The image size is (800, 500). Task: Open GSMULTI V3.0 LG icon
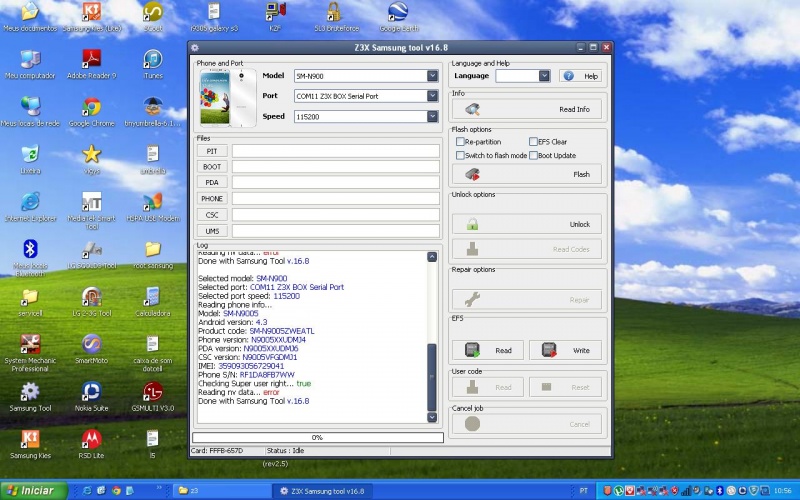click(x=153, y=397)
